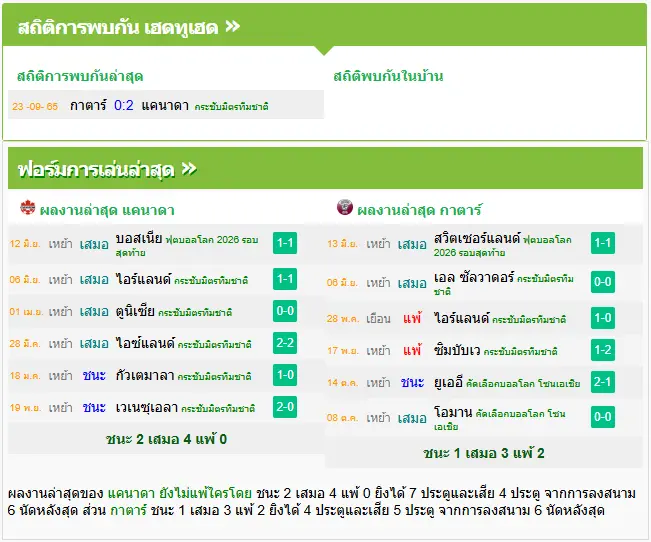Click the 0:2 score of กาตาร์ vs แคนาดา

(124, 105)
